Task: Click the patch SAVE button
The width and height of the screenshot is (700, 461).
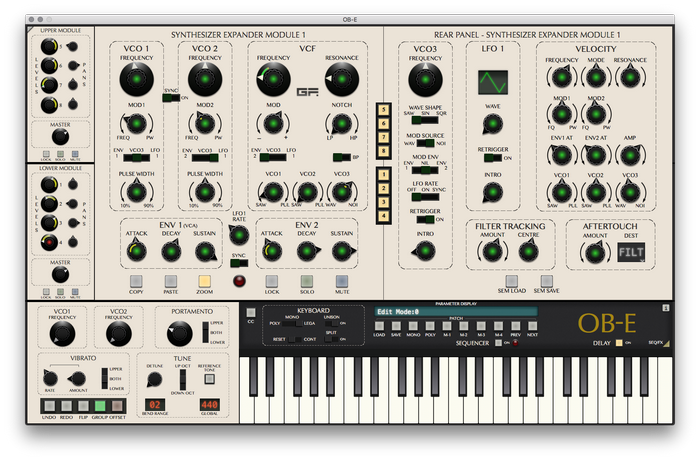Action: (x=396, y=326)
